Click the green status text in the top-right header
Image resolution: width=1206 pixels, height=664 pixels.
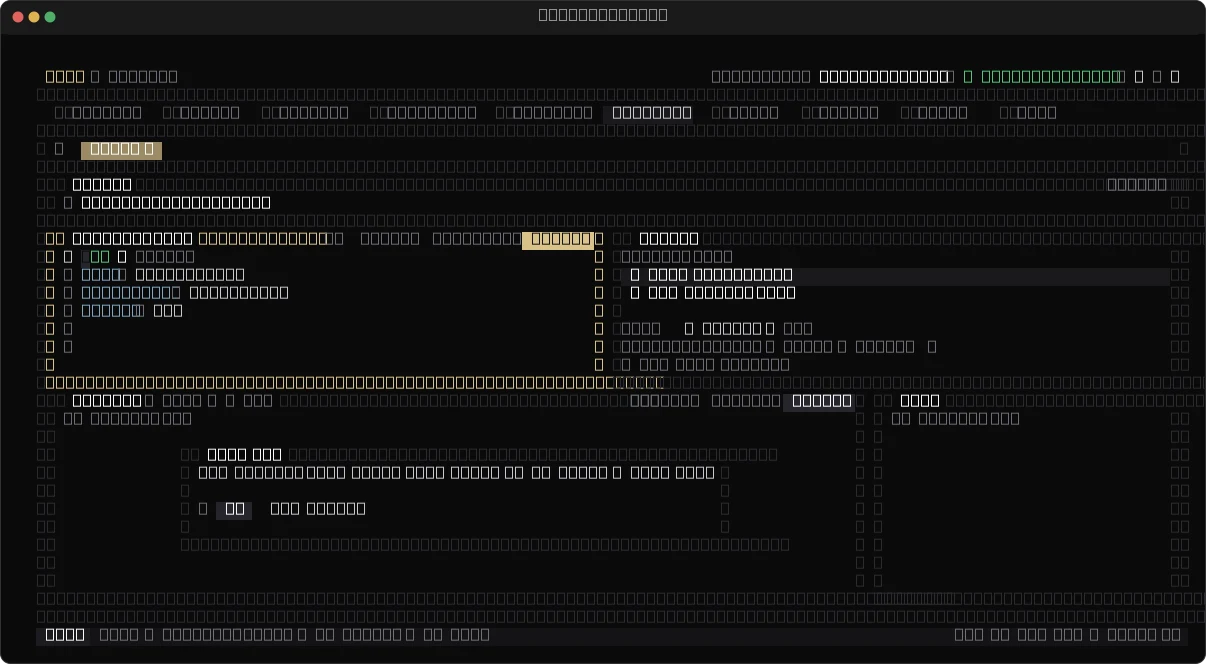1050,76
